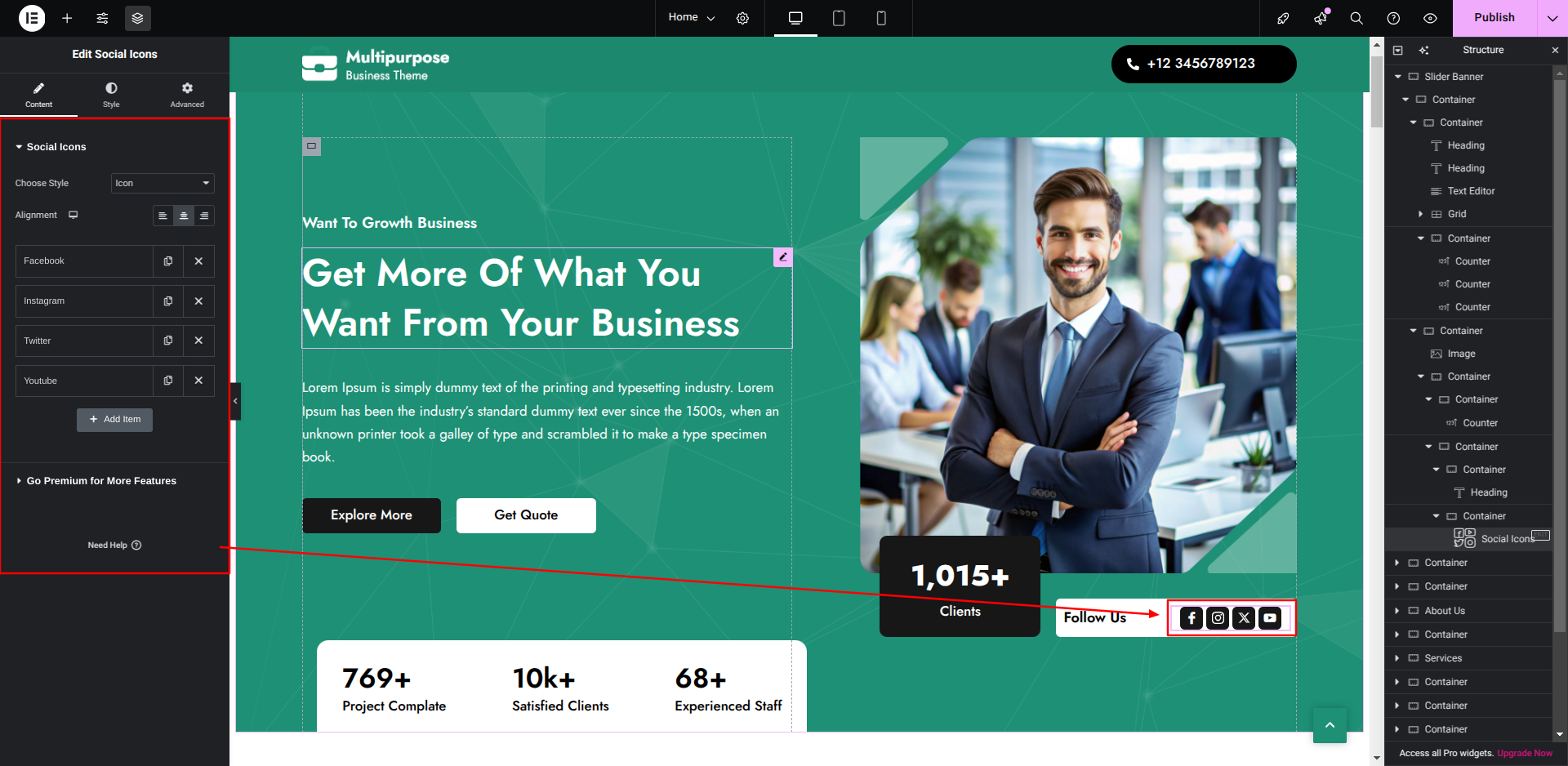Click the add element plus icon
The width and height of the screenshot is (1568, 766).
coord(67,18)
